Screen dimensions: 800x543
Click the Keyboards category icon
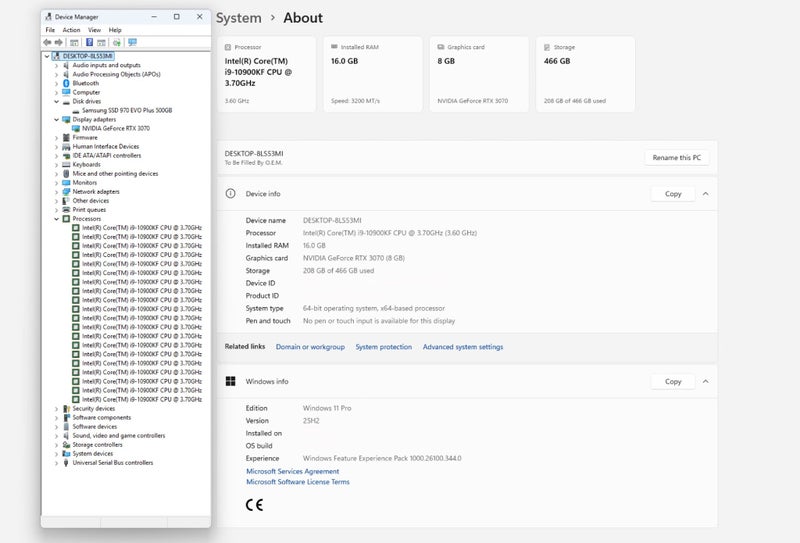point(66,164)
